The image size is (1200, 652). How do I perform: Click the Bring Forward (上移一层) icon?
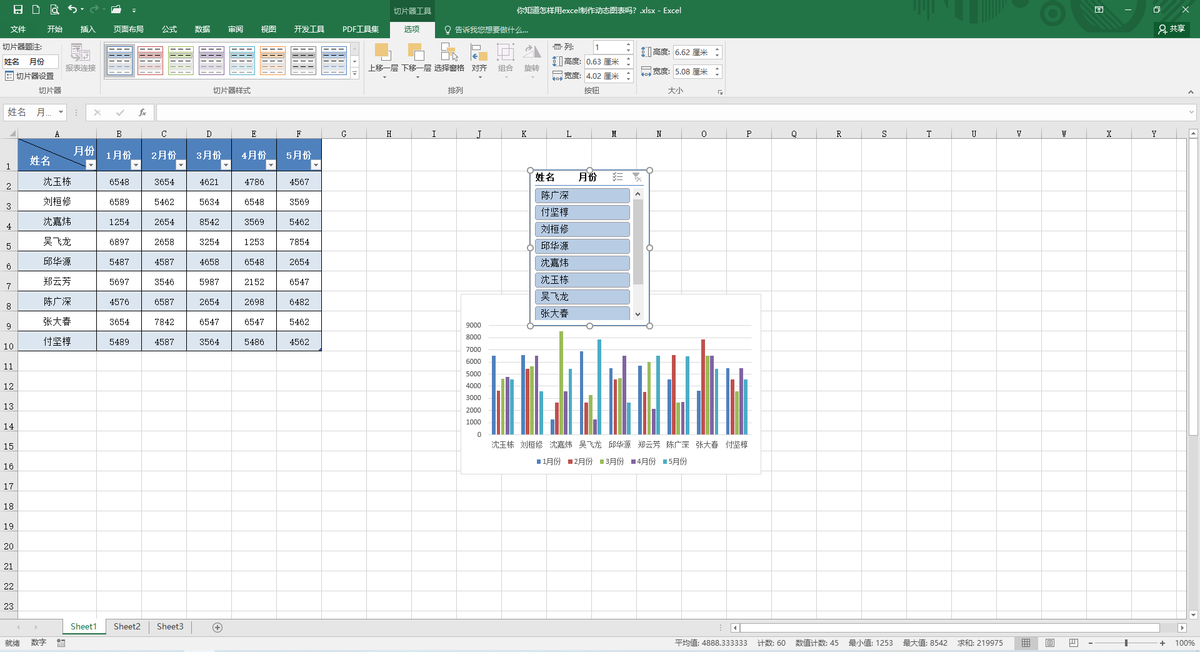[x=382, y=52]
